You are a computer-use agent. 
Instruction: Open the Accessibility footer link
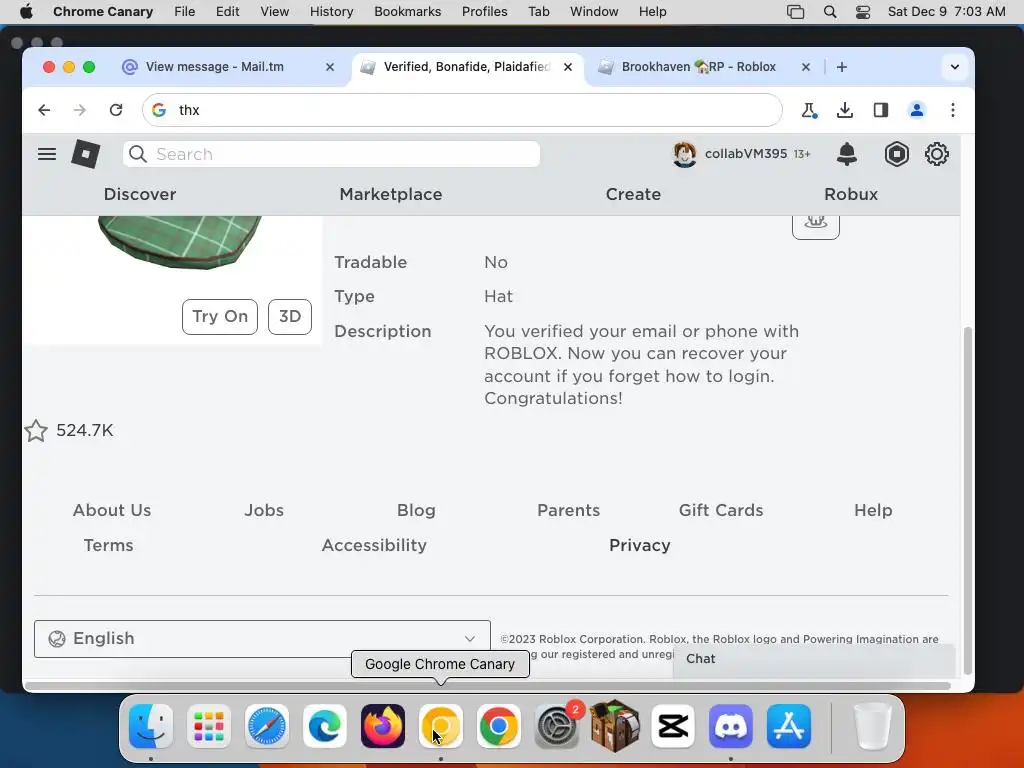(x=374, y=545)
